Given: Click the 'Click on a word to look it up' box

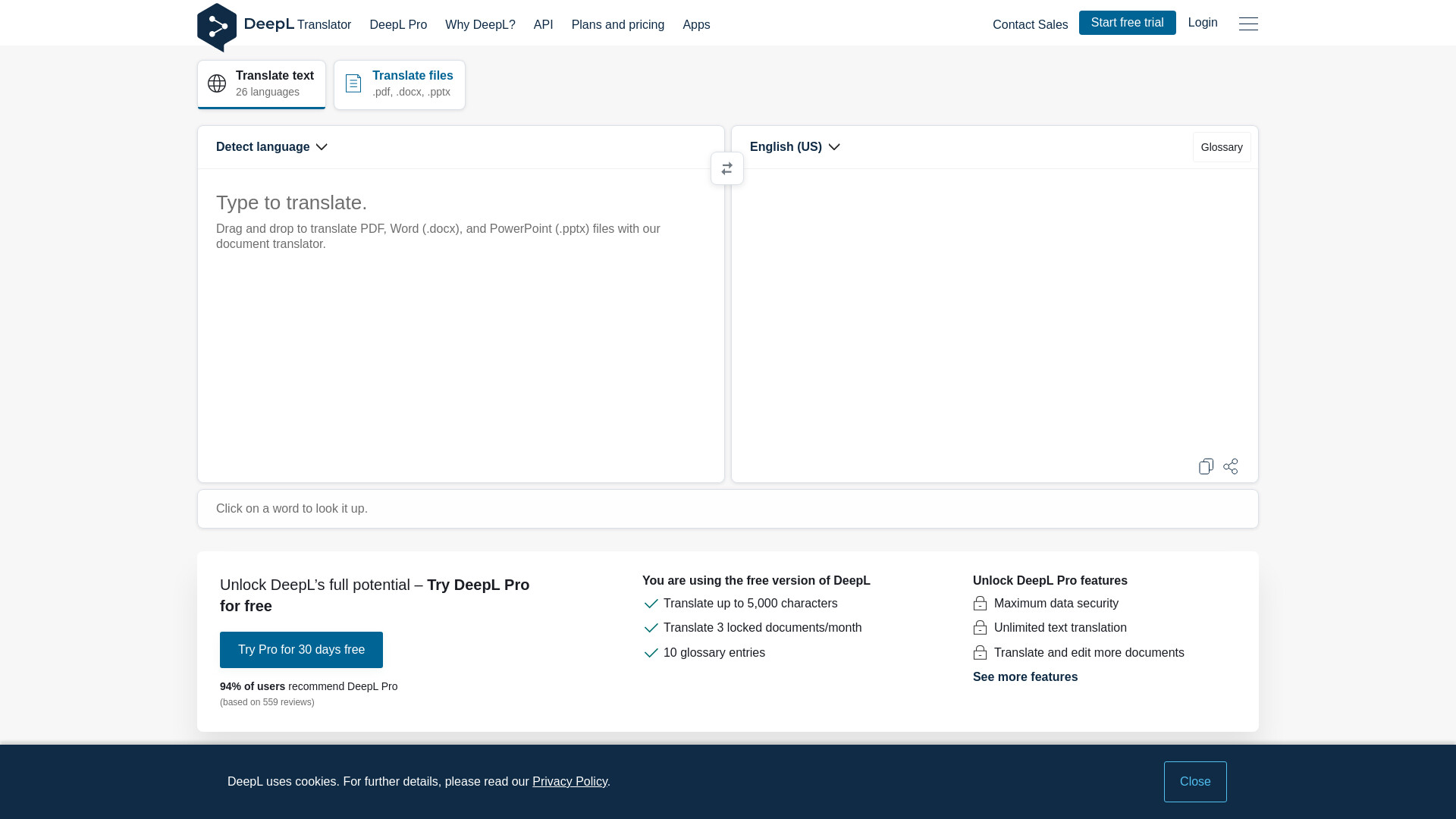Looking at the screenshot, I should [x=727, y=509].
